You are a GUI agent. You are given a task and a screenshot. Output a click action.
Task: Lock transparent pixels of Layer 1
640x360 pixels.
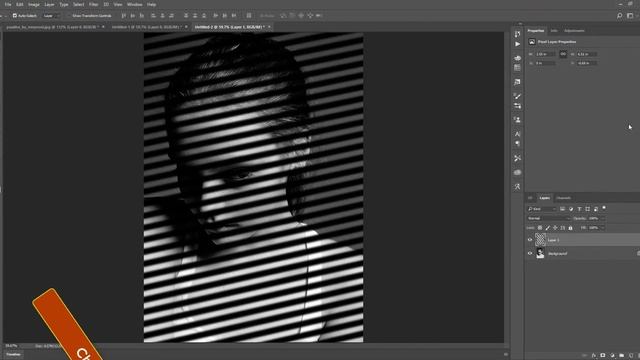coord(540,228)
